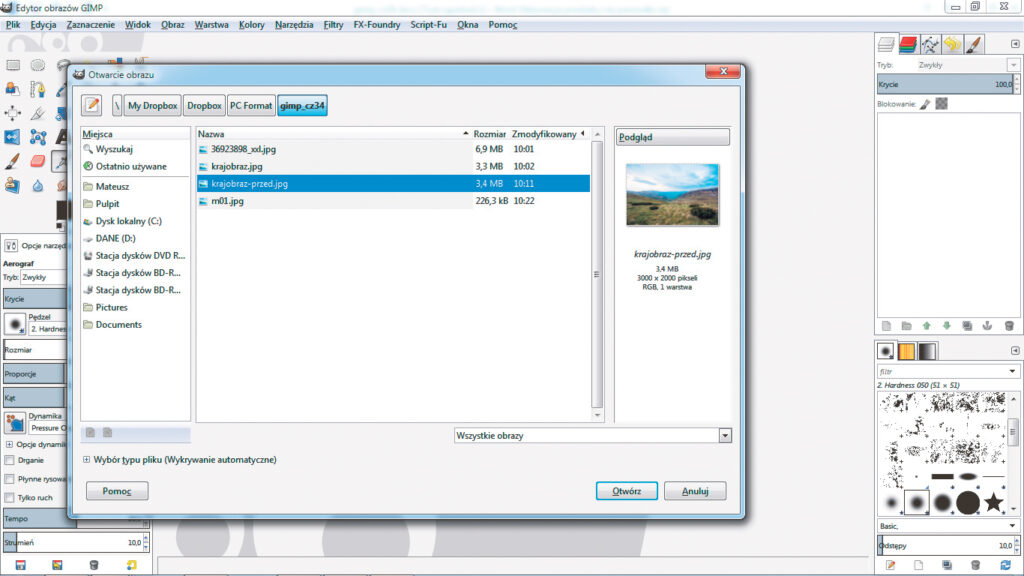Click the Otwórz button

(x=626, y=491)
